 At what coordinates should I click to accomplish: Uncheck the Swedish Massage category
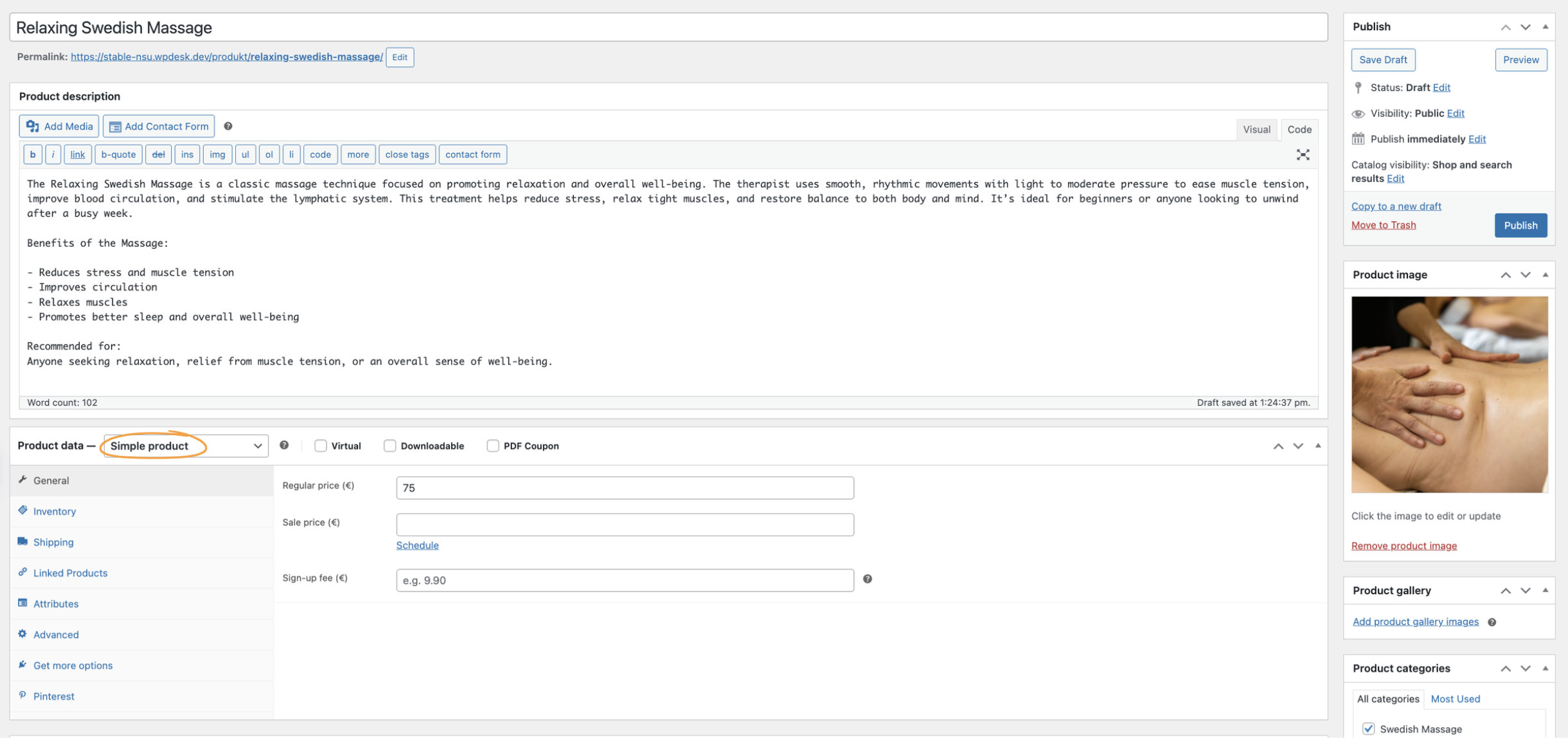click(x=1369, y=728)
